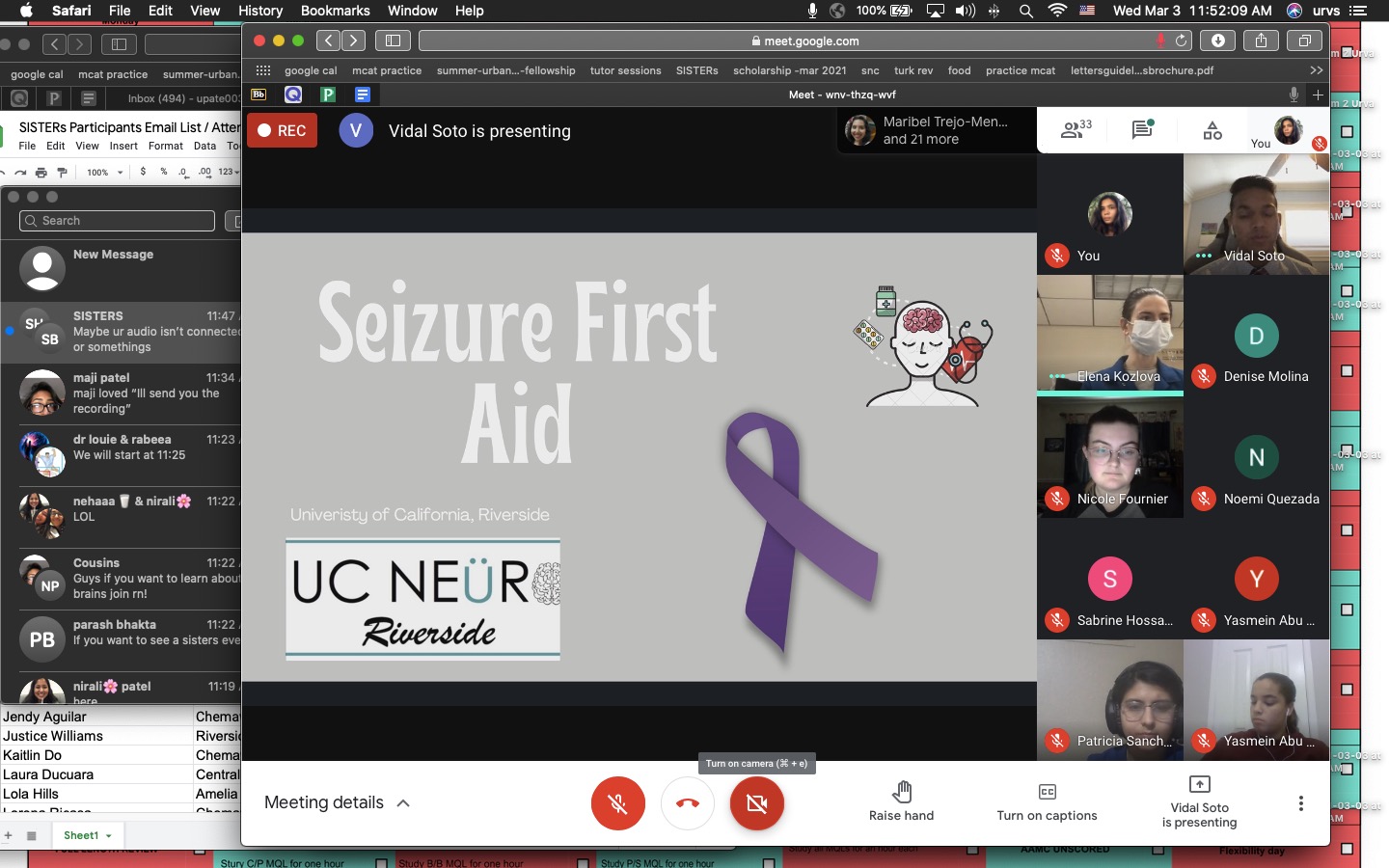The height and width of the screenshot is (868, 1389).
Task: Turn on captions
Action: (x=1047, y=801)
